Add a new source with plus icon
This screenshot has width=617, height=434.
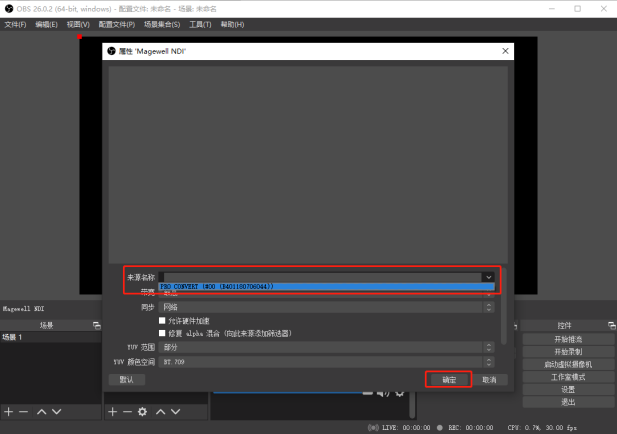coord(113,412)
